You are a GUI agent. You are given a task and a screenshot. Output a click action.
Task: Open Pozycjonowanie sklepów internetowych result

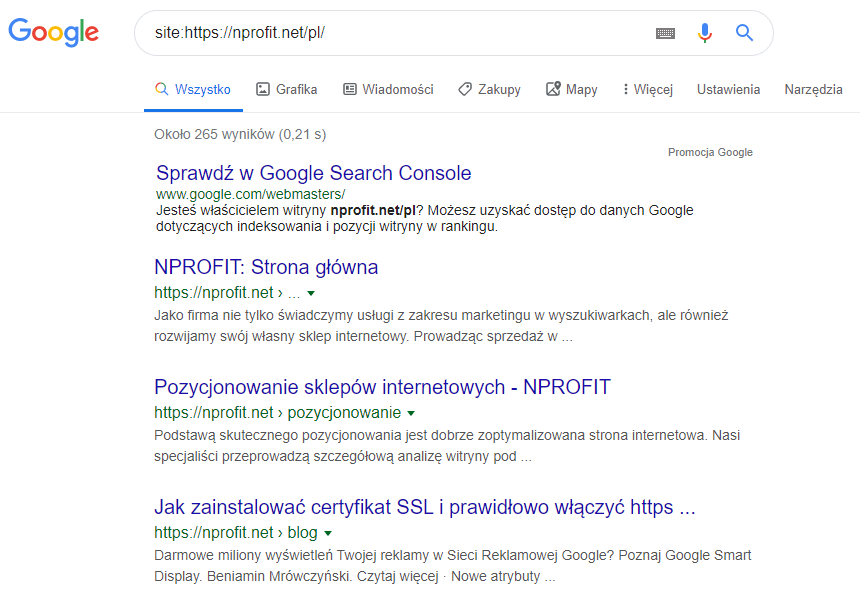(382, 387)
